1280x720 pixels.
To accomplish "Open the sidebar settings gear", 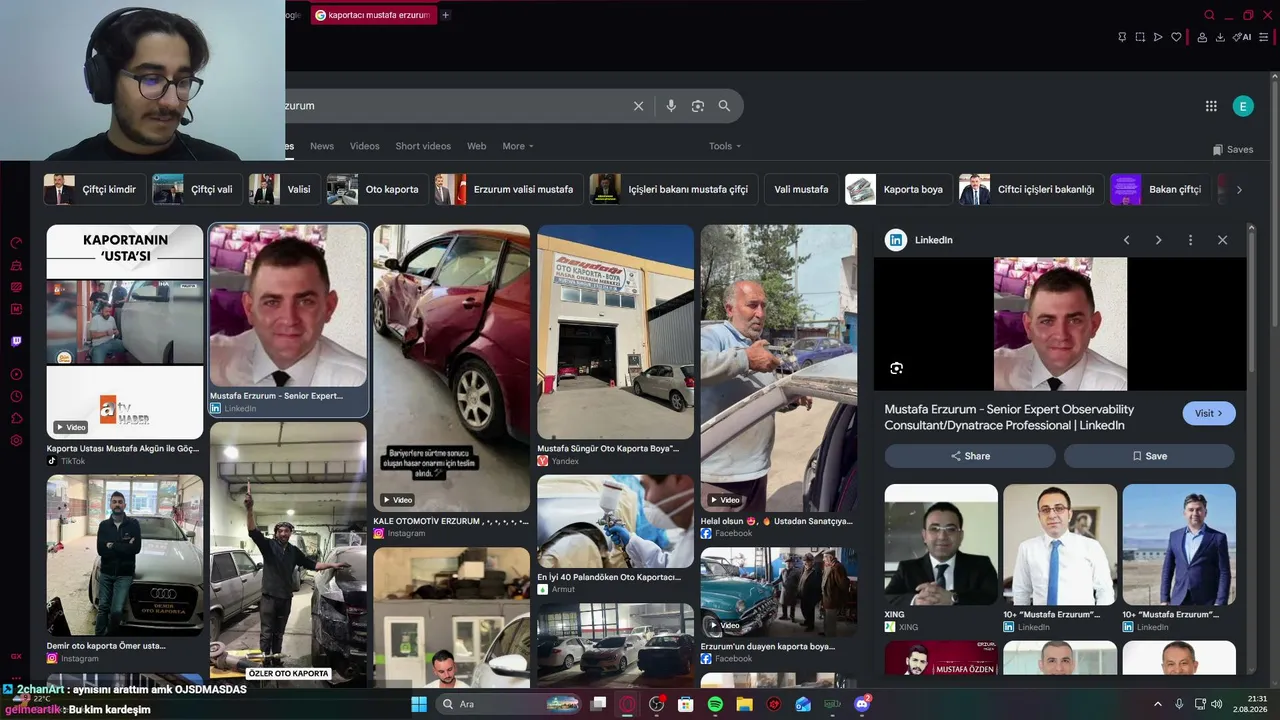I will [16, 440].
